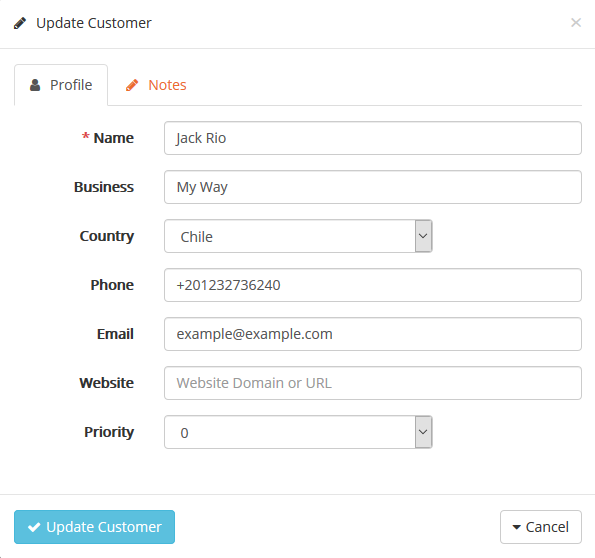Click the Cancel button
This screenshot has height=558, width=595.
point(541,527)
